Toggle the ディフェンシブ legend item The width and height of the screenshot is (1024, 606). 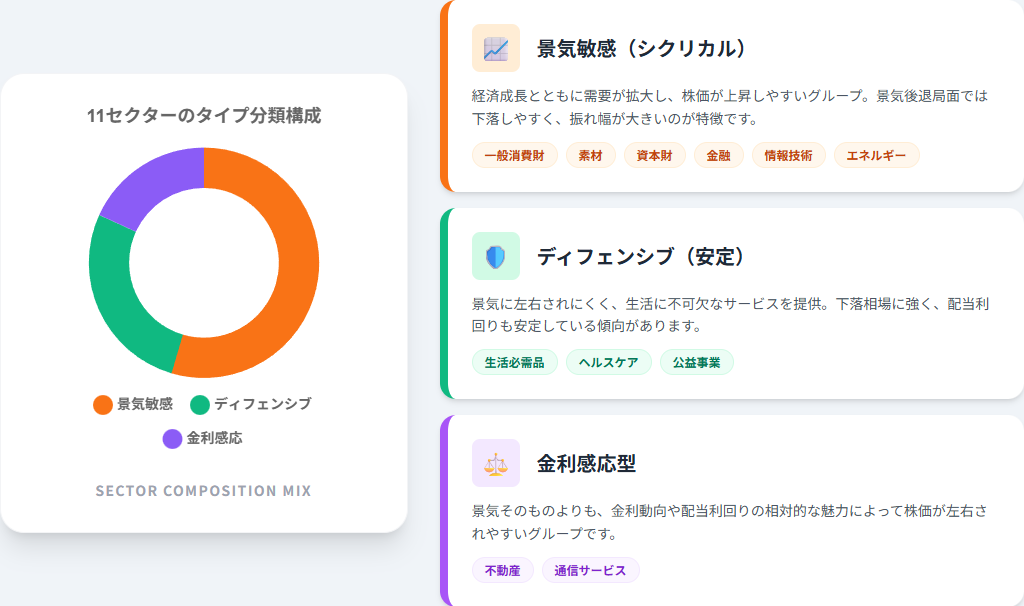pos(251,404)
